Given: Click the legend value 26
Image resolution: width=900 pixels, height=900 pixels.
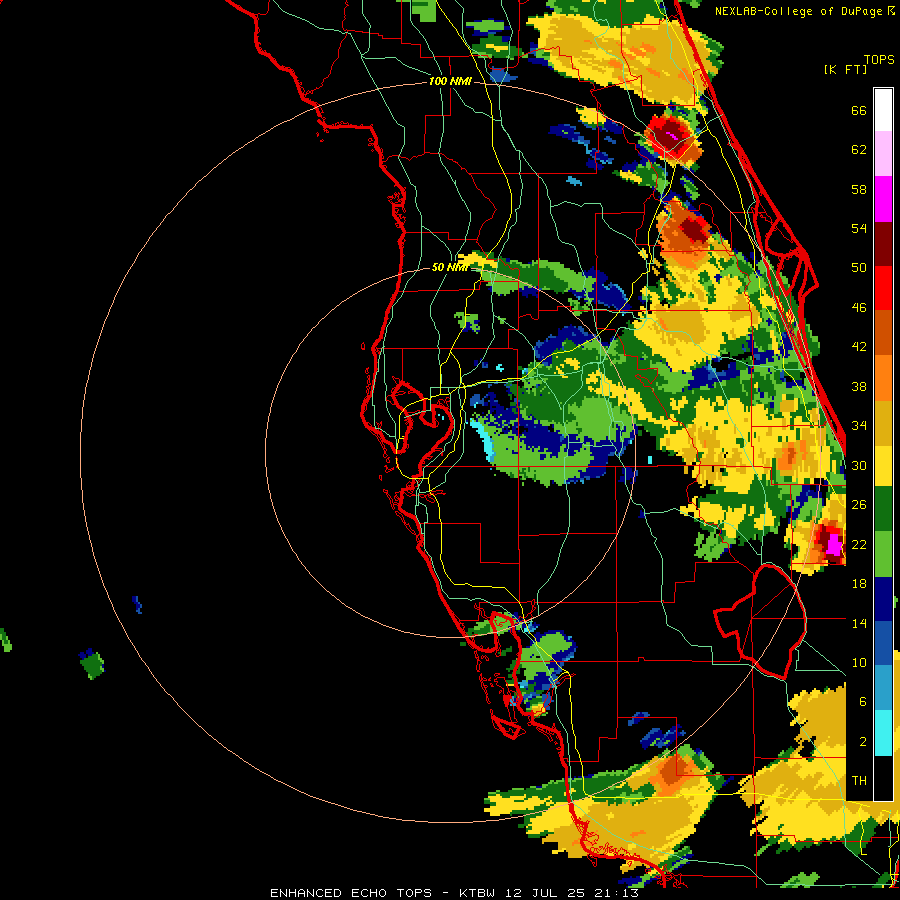Looking at the screenshot, I should [x=859, y=505].
